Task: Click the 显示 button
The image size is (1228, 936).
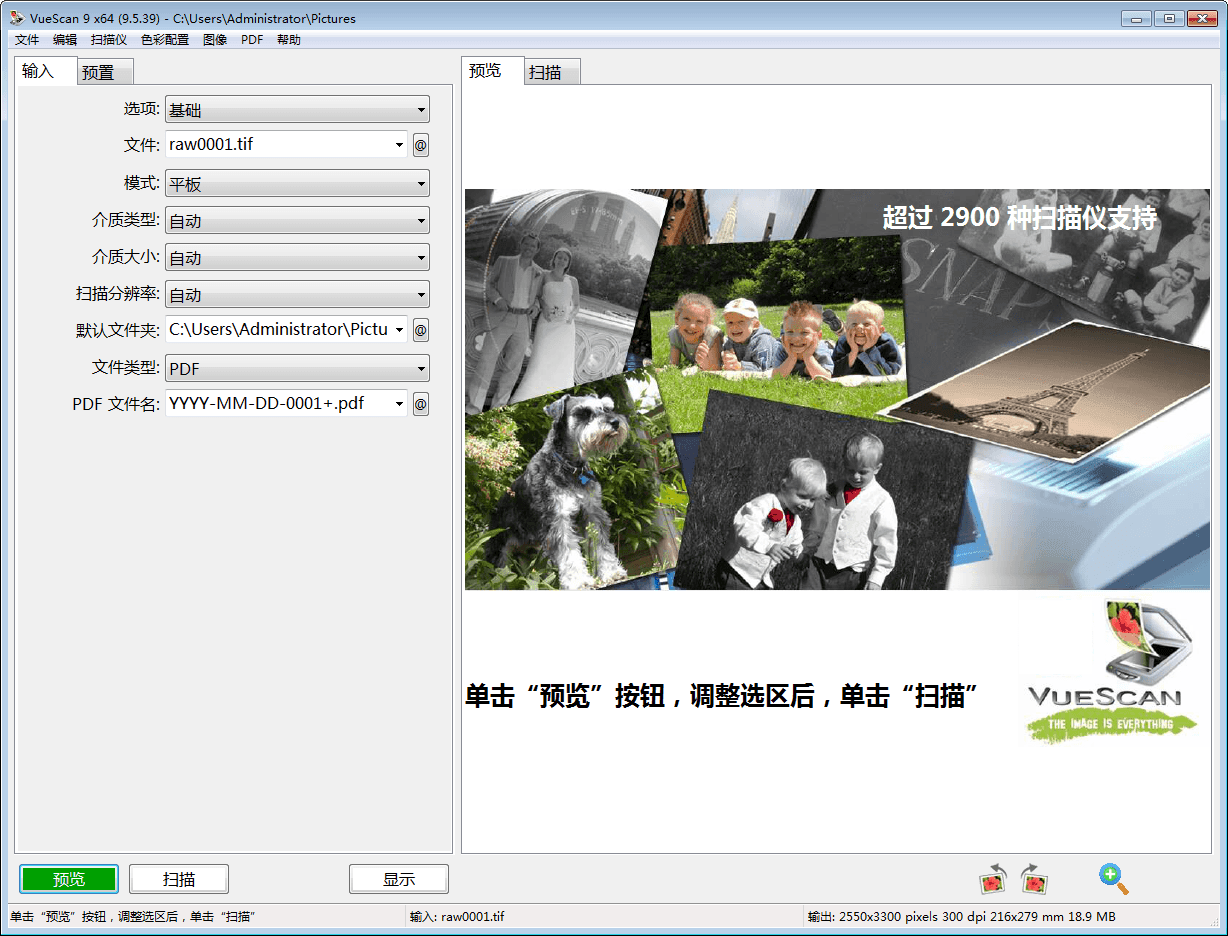Action: pyautogui.click(x=398, y=879)
